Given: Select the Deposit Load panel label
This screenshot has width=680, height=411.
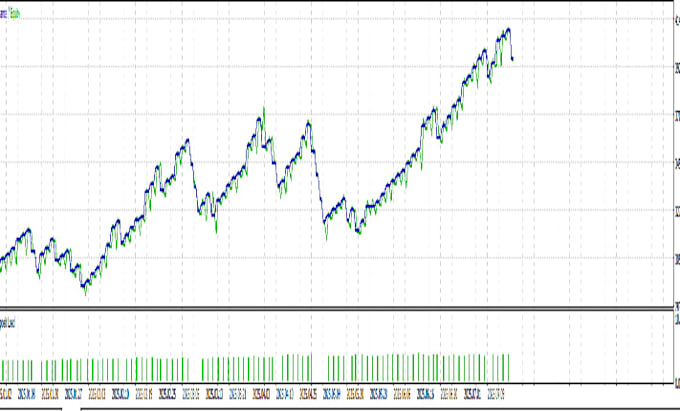Looking at the screenshot, I should pyautogui.click(x=7, y=323).
